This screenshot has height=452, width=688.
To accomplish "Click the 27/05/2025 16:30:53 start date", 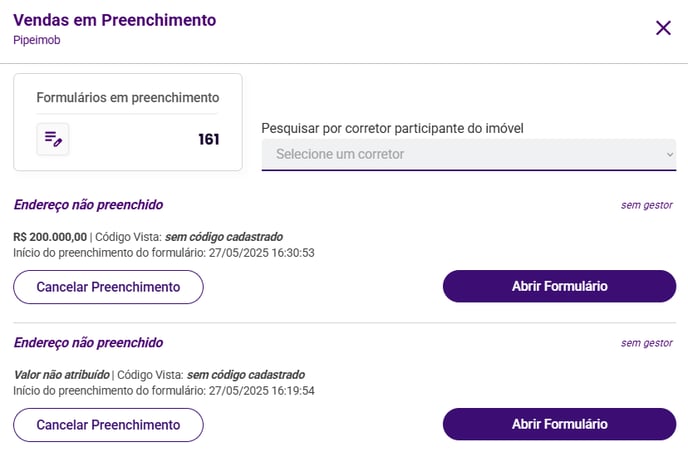I will click(x=262, y=253).
